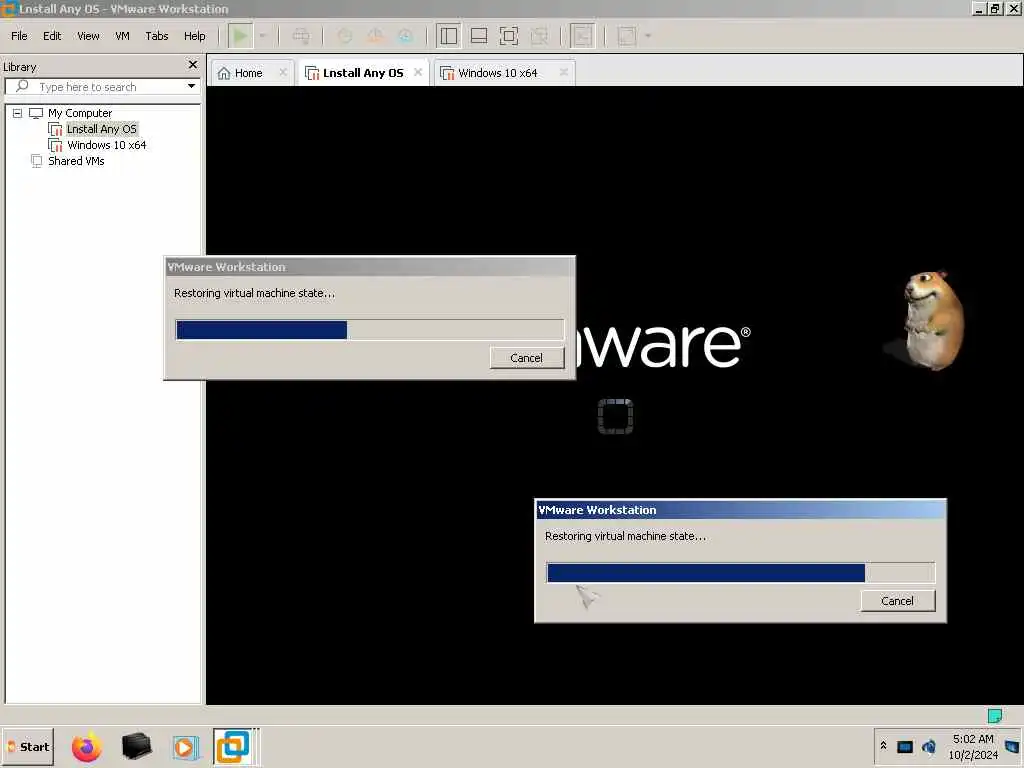This screenshot has height=768, width=1024.
Task: Toggle the Show Library sidebar icon
Action: pos(449,35)
